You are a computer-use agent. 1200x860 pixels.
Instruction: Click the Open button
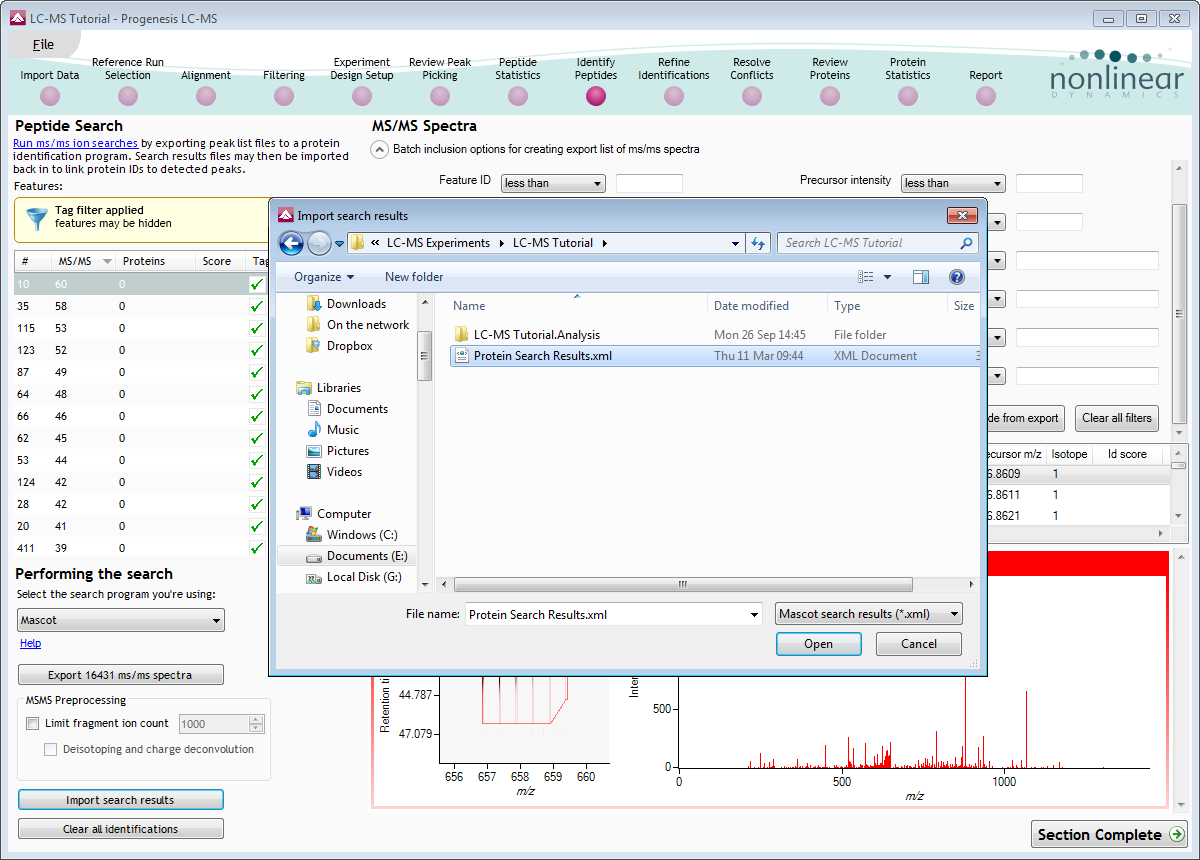click(818, 644)
